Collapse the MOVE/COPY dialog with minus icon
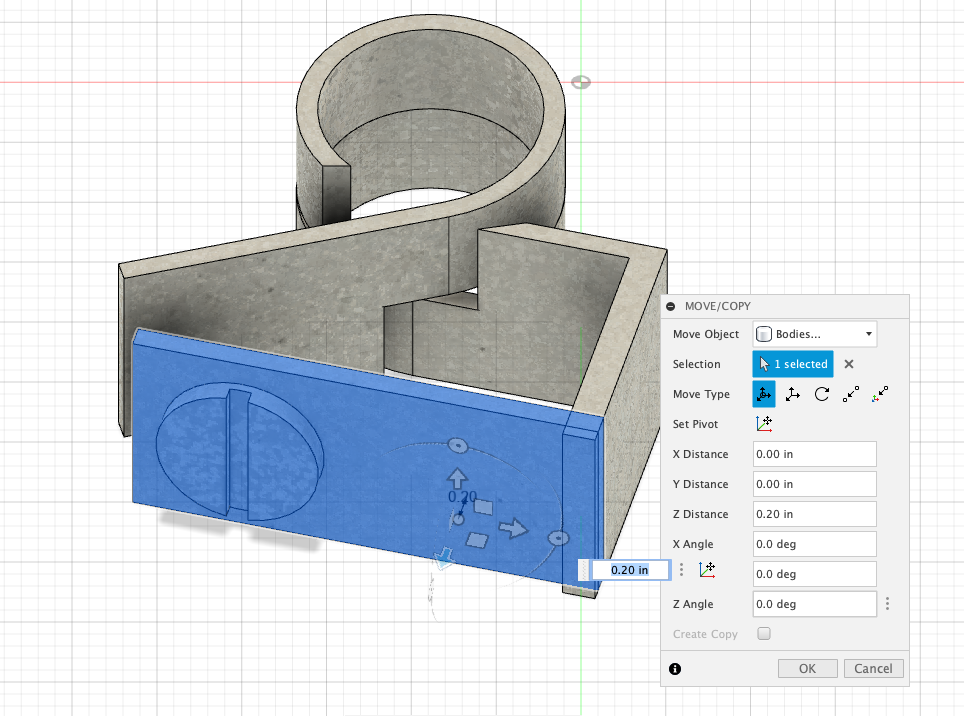The width and height of the screenshot is (964, 716). (671, 306)
